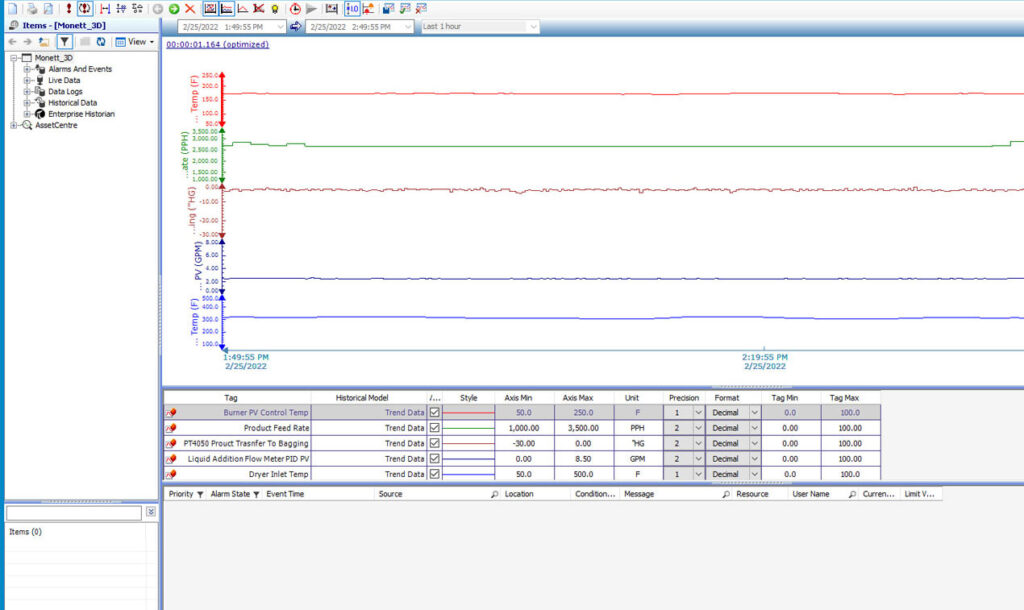This screenshot has height=610, width=1024.
Task: Expand the Historical Data tree node
Action: click(x=28, y=103)
